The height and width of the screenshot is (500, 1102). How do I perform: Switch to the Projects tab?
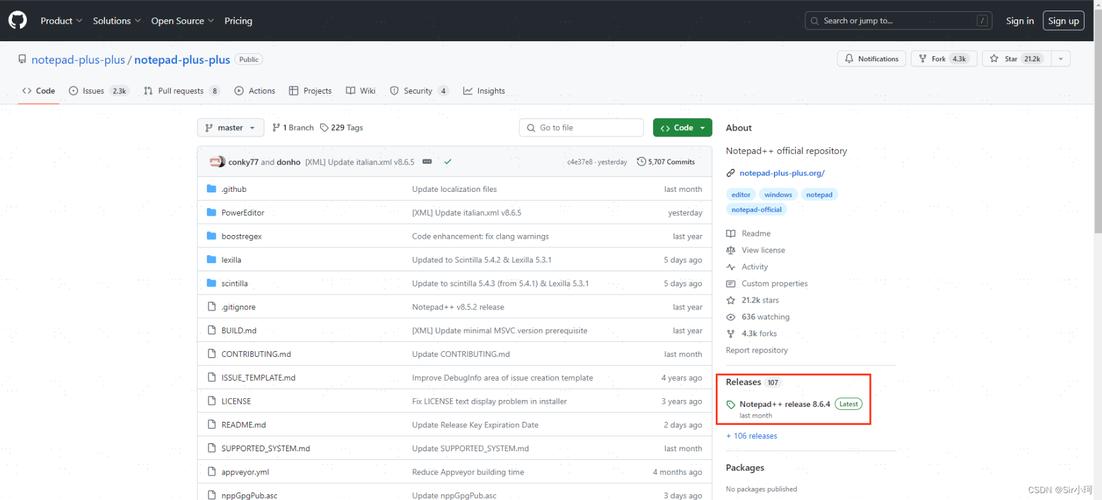pos(311,91)
